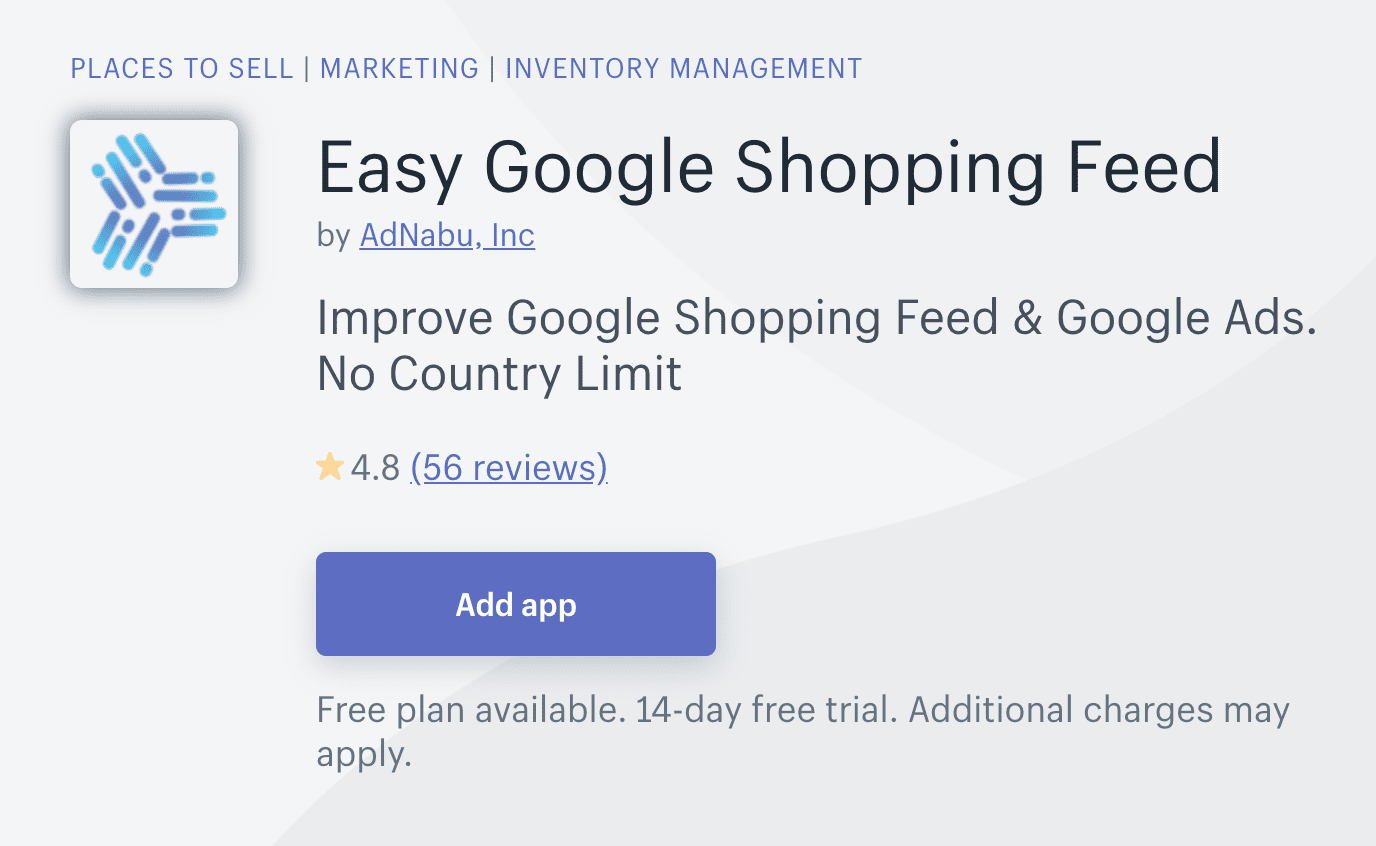Click the Easy Google Shopping Feed title
The image size is (1376, 846).
point(768,166)
